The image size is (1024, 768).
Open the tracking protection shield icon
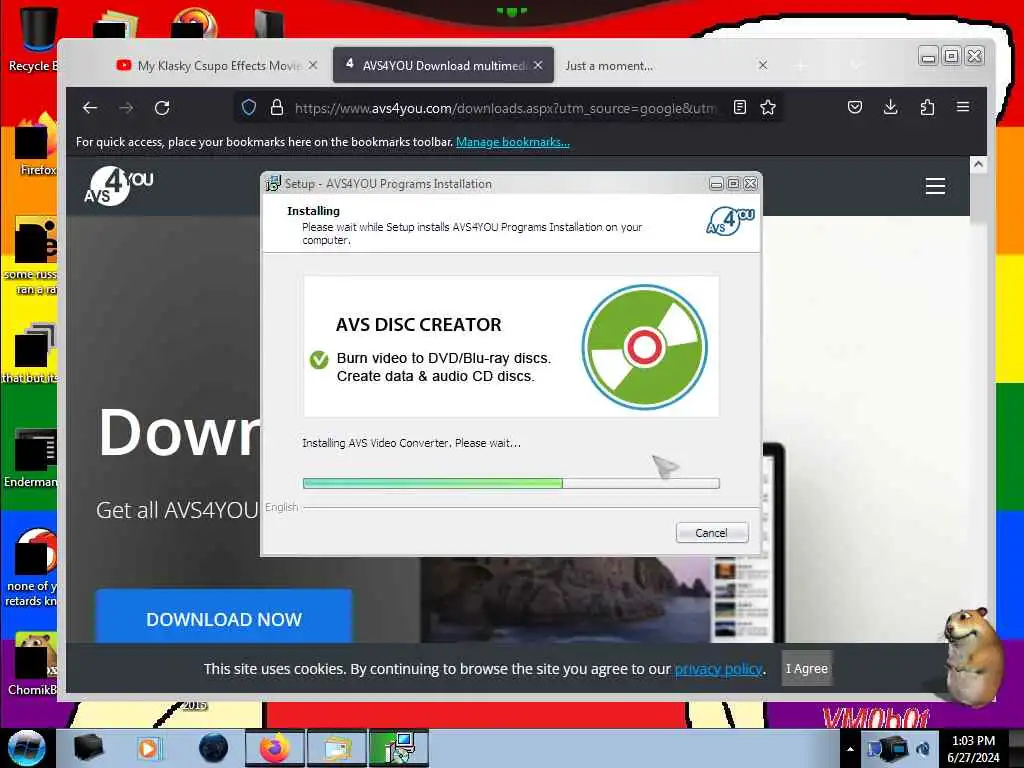[249, 107]
